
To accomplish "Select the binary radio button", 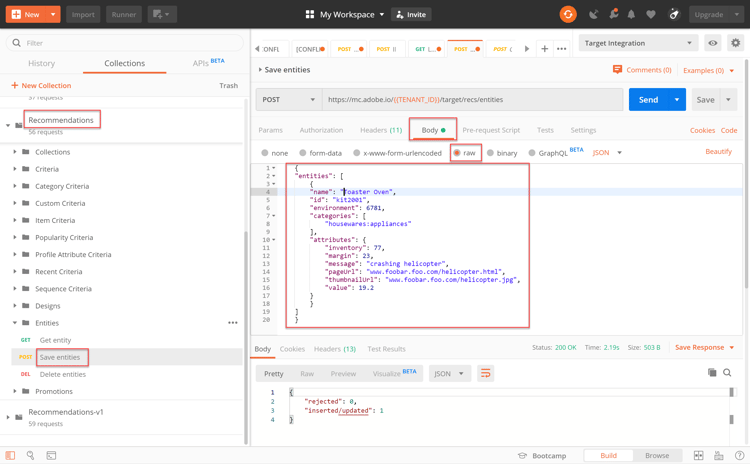I will 490,153.
